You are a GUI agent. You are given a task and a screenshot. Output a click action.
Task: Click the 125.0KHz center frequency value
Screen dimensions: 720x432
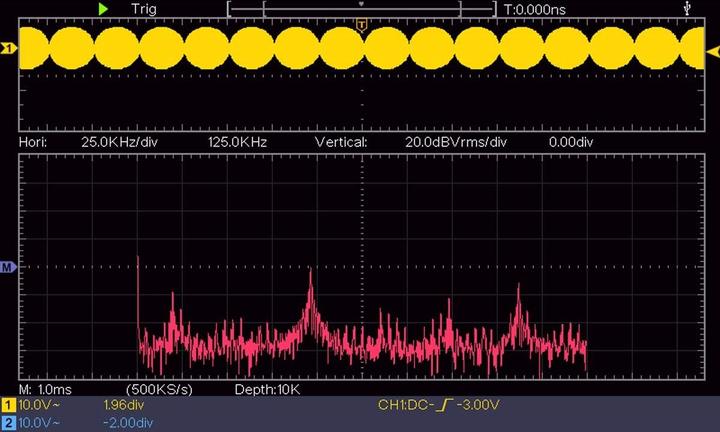pyautogui.click(x=237, y=143)
